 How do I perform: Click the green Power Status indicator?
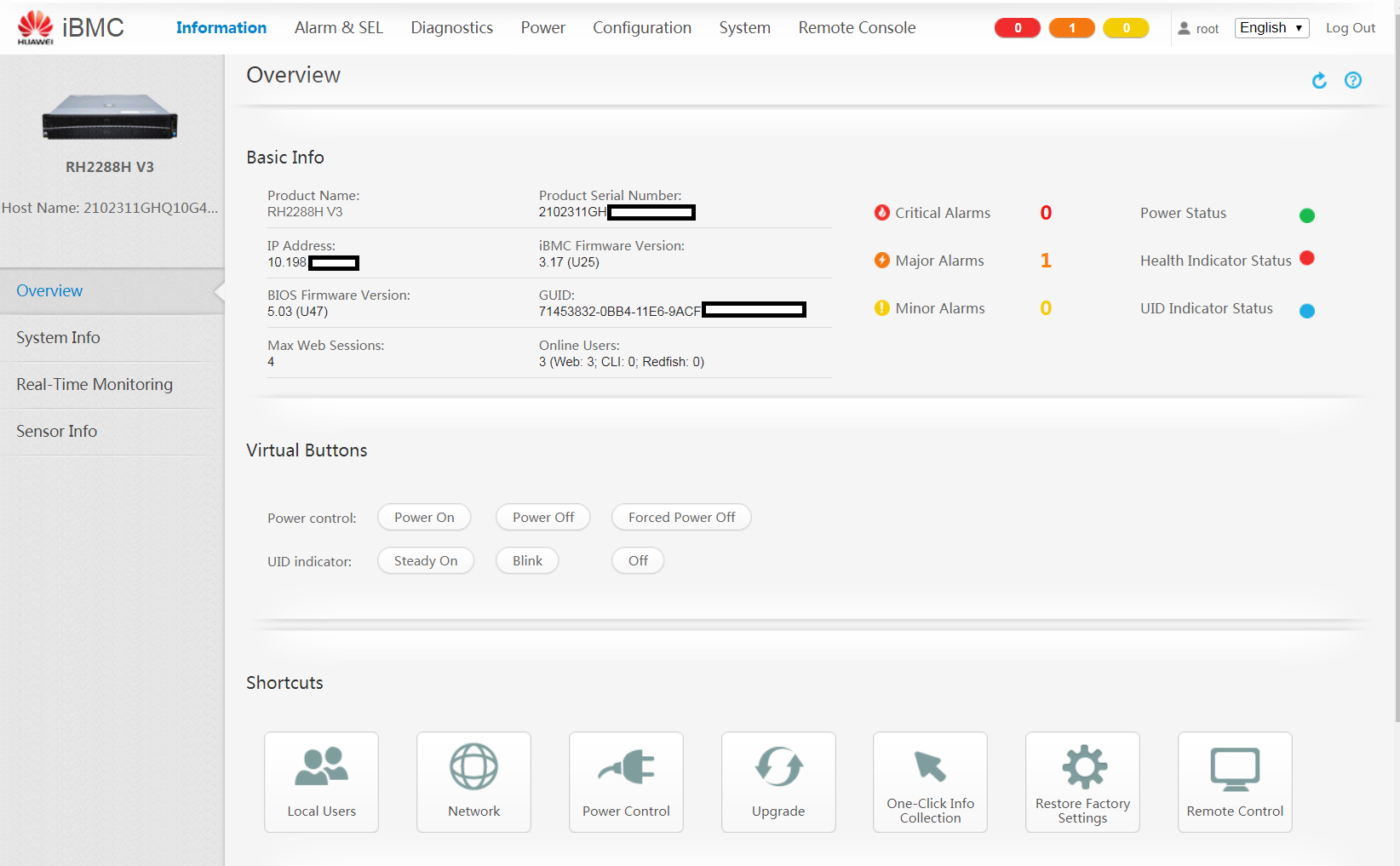point(1307,215)
